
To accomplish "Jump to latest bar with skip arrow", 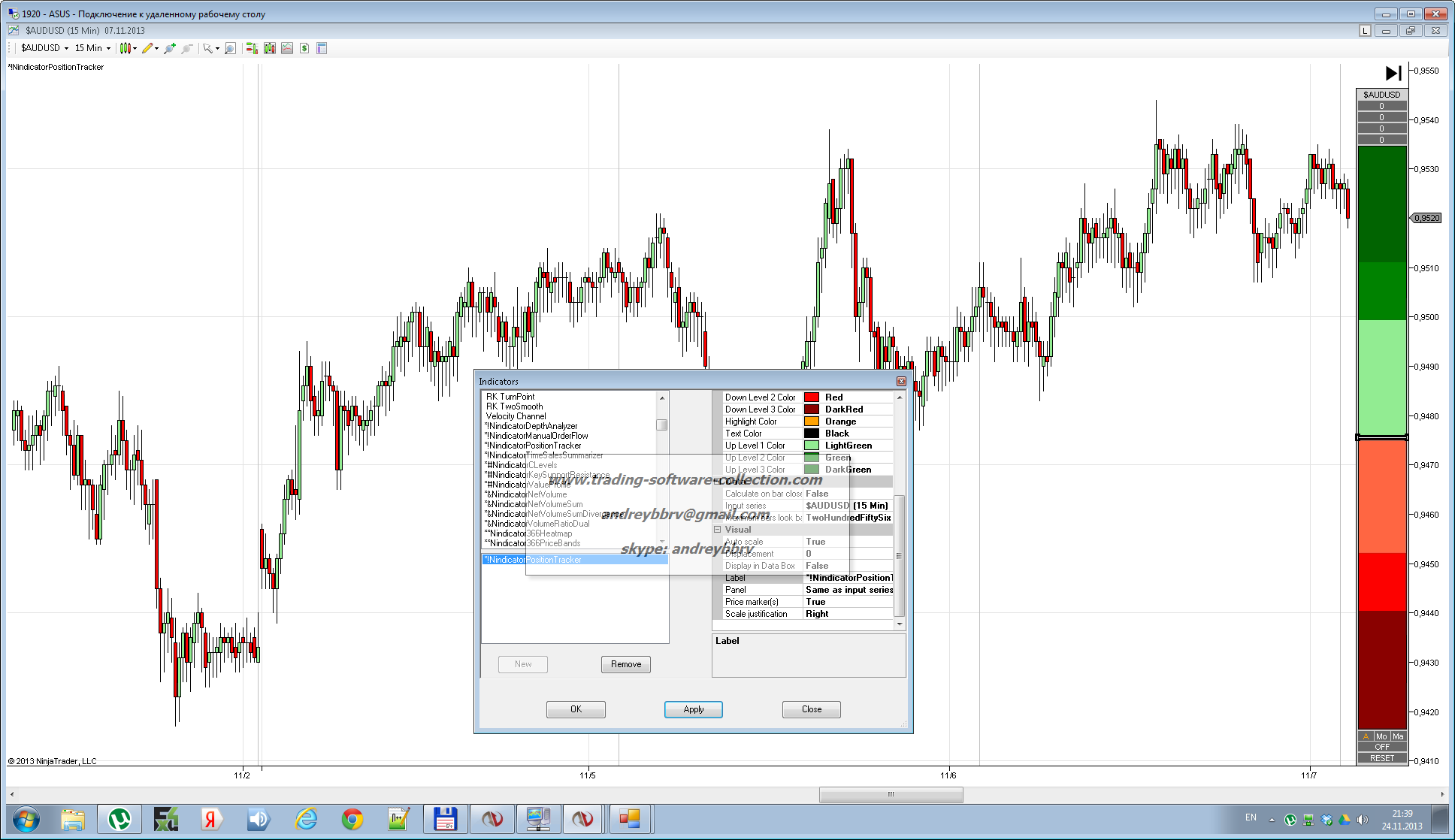I will 1393,73.
